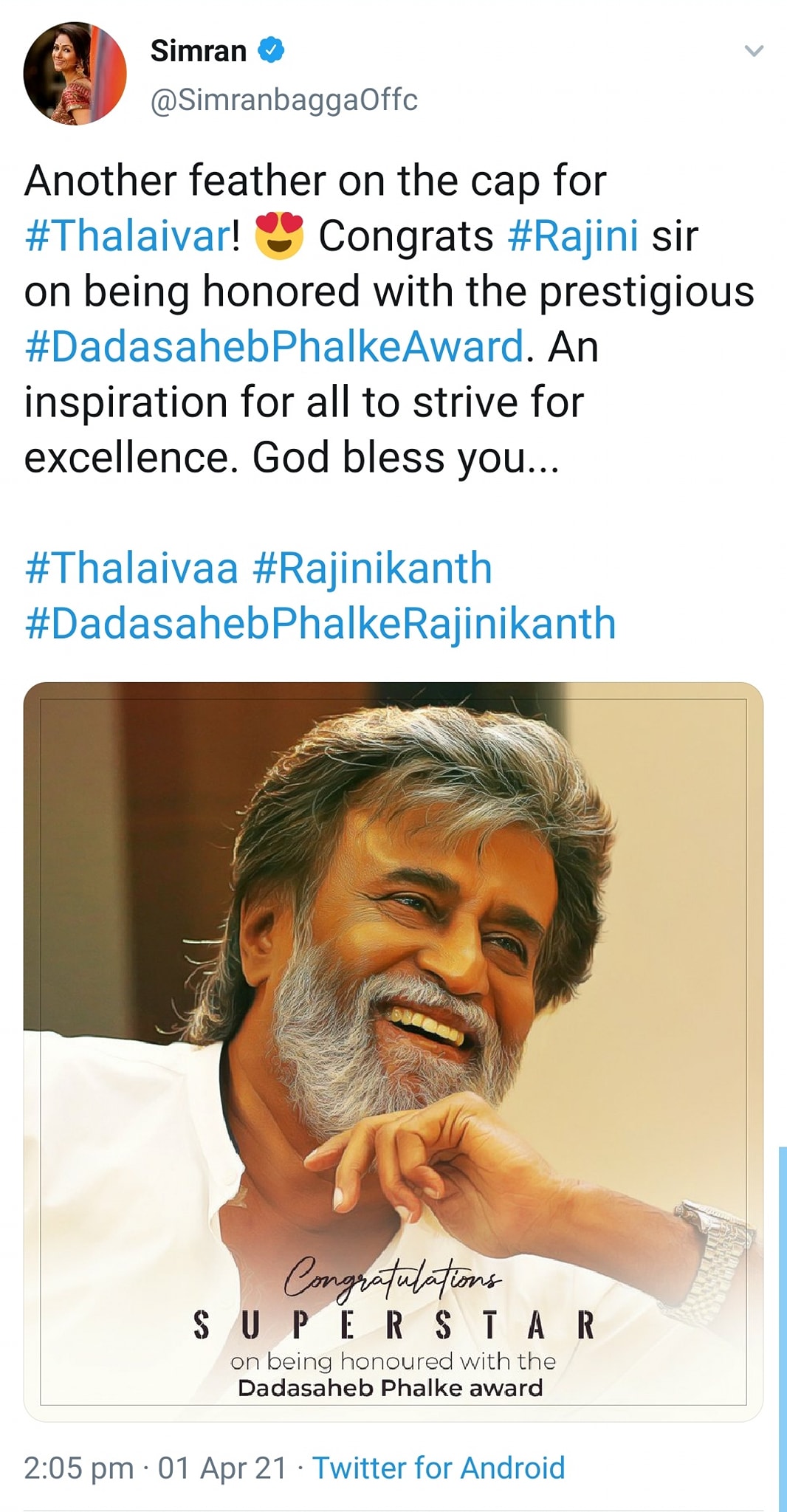Click the tweet body text
This screenshot has width=787, height=1512.
click(389, 319)
